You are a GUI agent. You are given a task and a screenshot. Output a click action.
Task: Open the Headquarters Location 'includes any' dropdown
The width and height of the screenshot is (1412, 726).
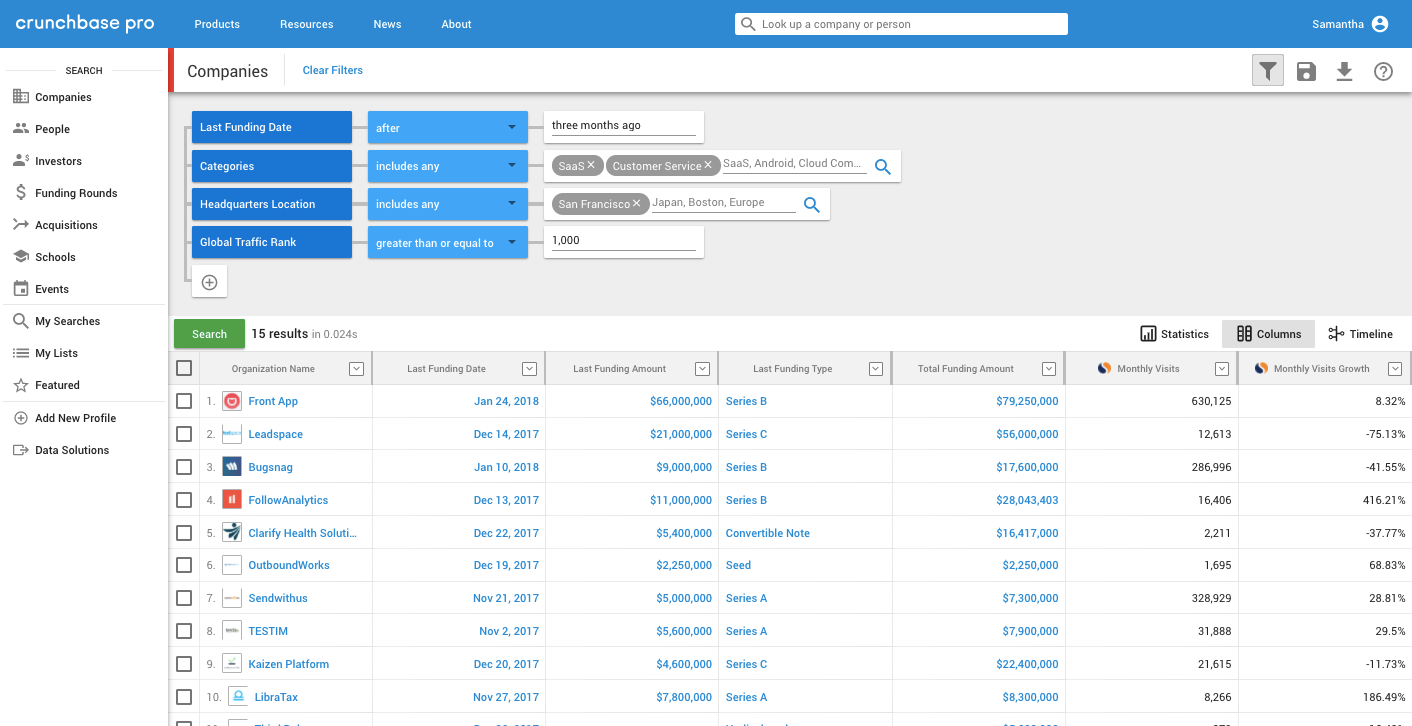point(448,204)
